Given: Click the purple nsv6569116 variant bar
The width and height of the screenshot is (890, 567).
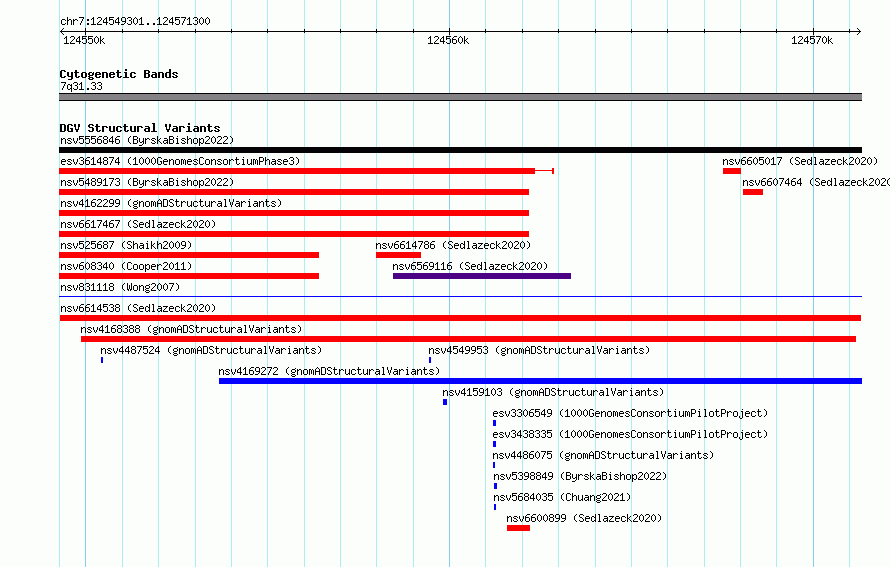Looking at the screenshot, I should [x=482, y=276].
